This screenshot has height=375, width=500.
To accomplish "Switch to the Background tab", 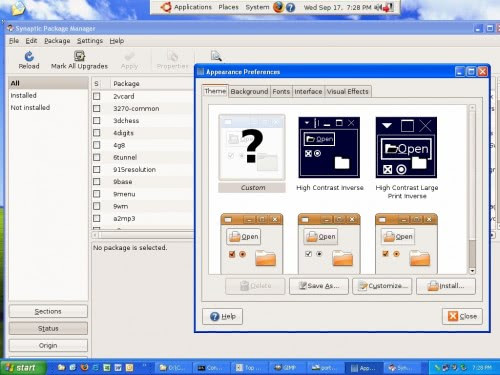I will (249, 91).
